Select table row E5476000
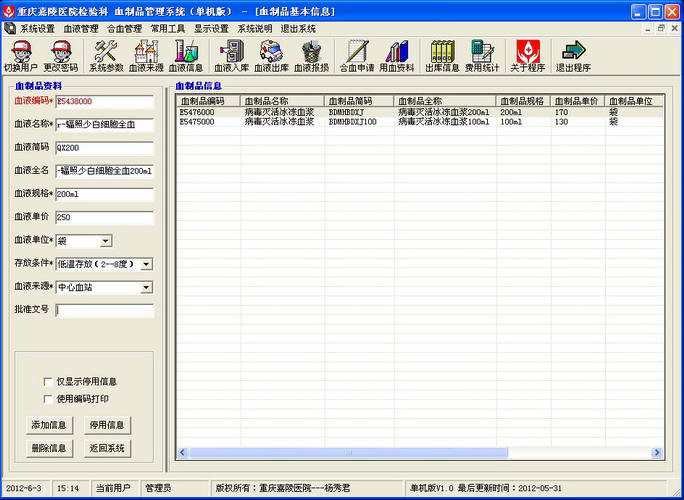The width and height of the screenshot is (684, 500). click(420, 112)
